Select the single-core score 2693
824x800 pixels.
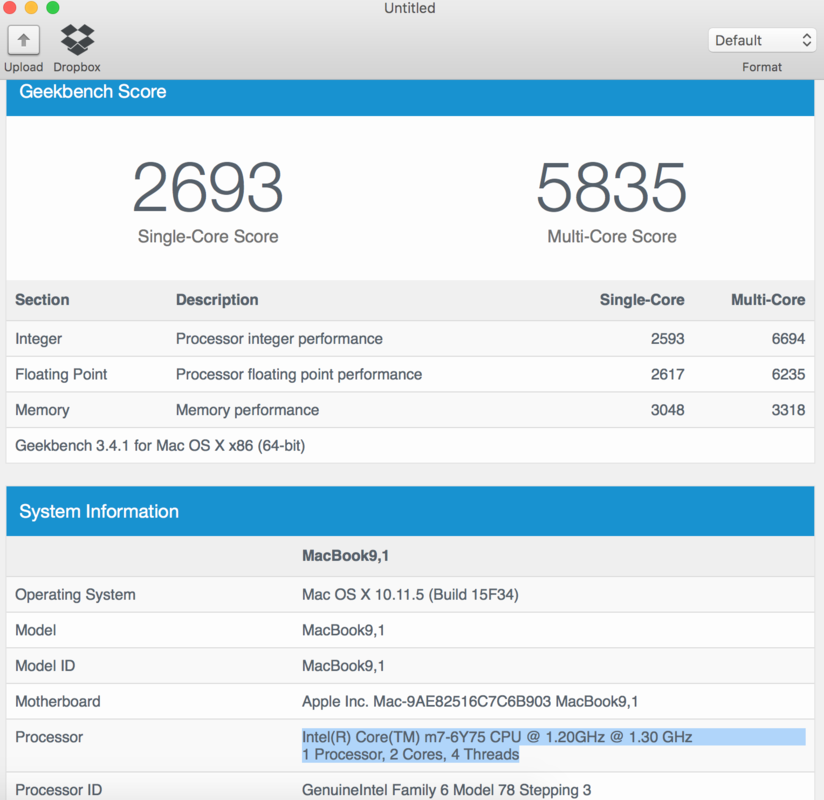coord(208,187)
